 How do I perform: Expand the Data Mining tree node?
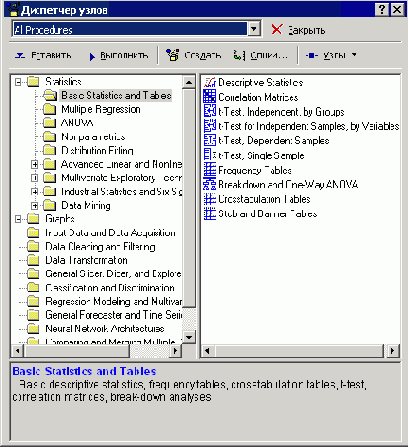(x=34, y=205)
